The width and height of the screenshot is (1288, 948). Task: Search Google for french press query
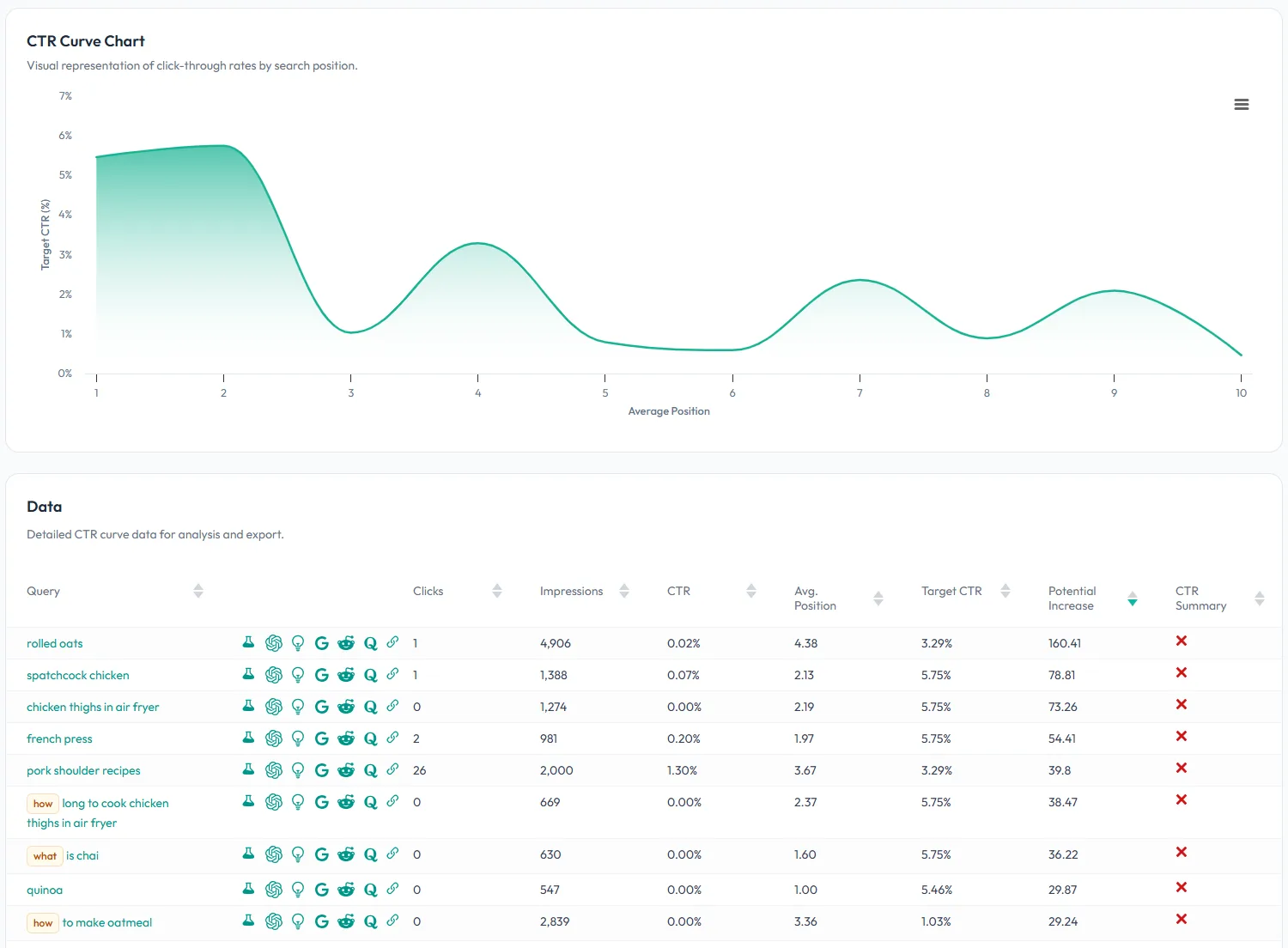pyautogui.click(x=322, y=738)
